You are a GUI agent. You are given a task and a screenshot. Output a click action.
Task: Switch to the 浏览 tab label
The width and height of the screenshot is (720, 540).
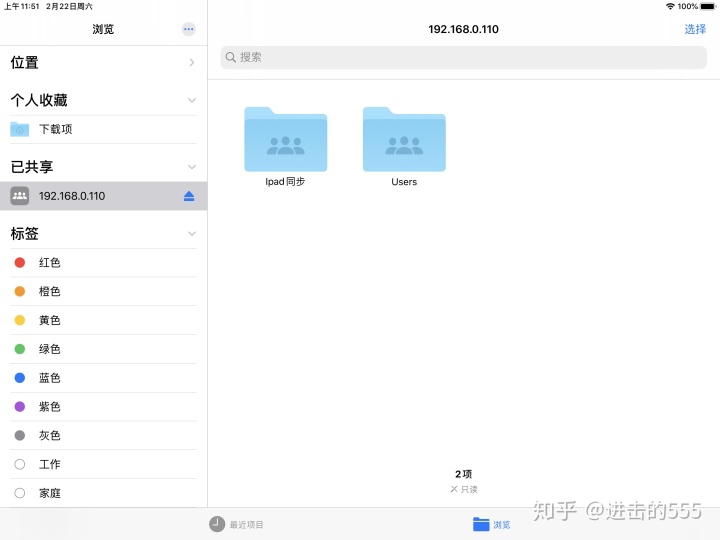[x=501, y=524]
